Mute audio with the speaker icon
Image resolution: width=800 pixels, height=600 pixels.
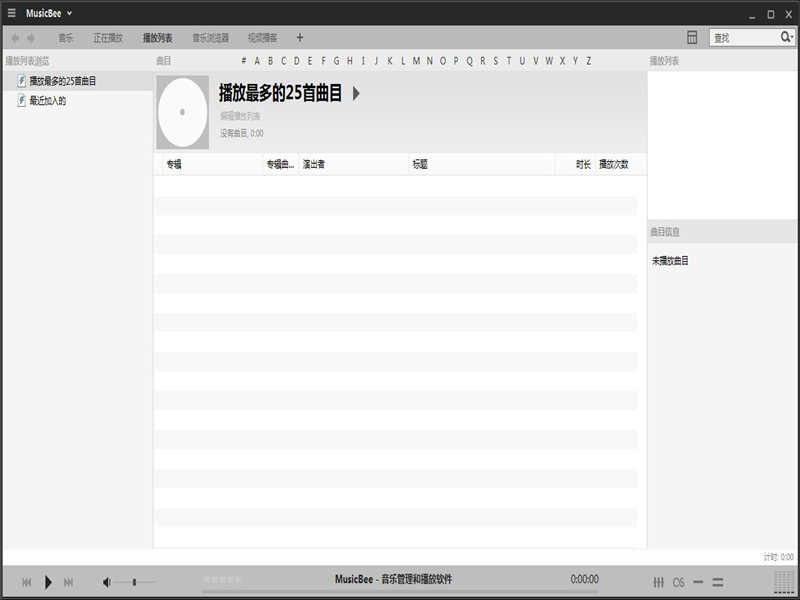[107, 582]
